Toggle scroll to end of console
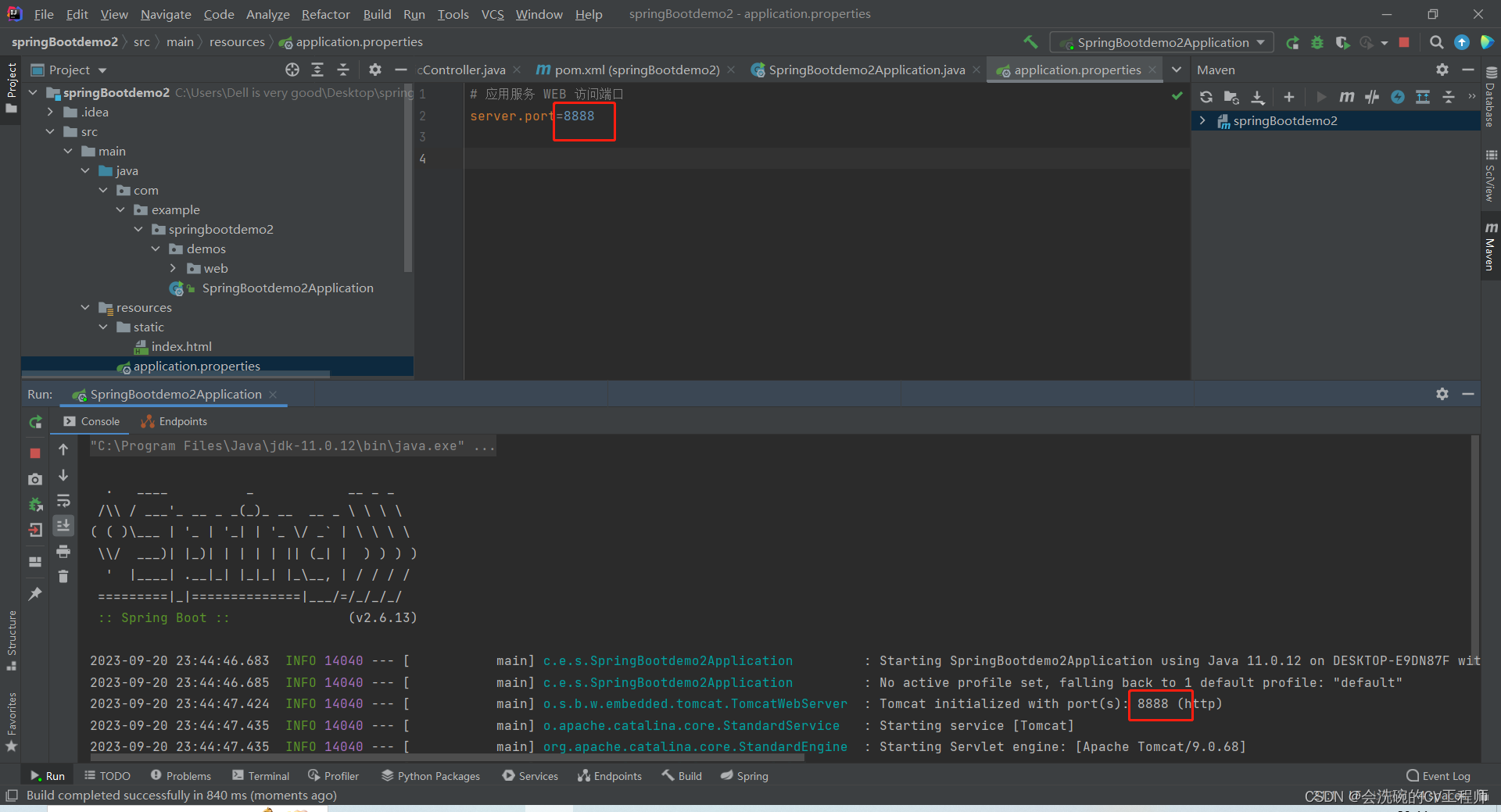 [63, 525]
